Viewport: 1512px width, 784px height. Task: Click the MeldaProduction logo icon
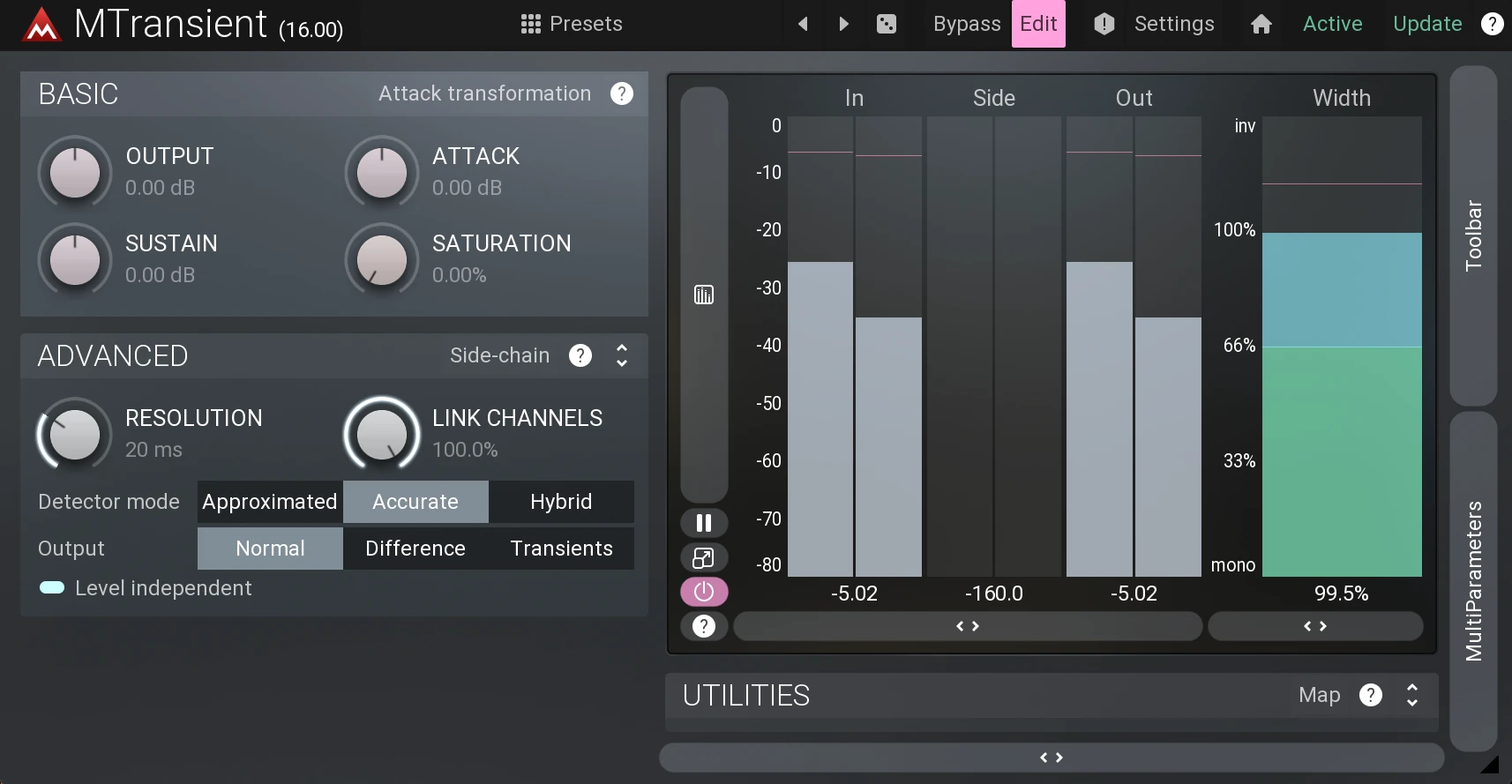41,25
